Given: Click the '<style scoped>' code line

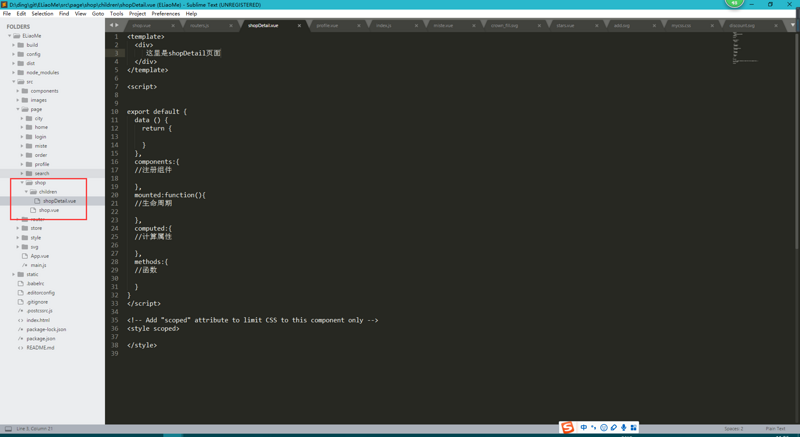Looking at the screenshot, I should 153,328.
